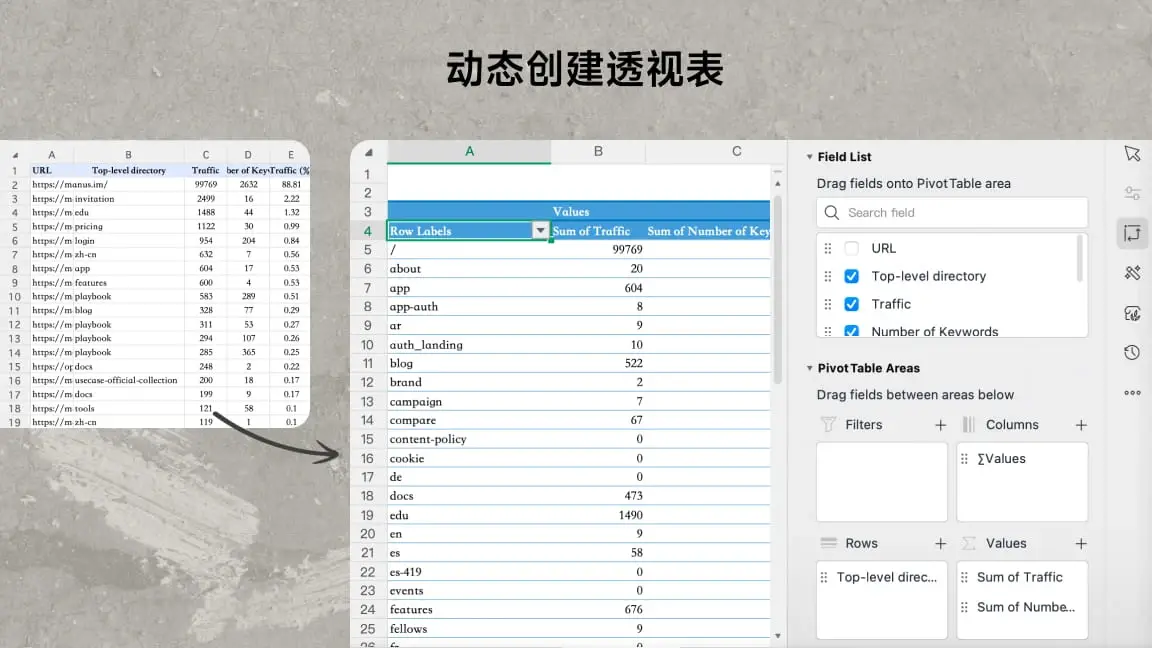Select the 'invitation' cell in source sheet
1152x648 pixels.
click(129, 198)
